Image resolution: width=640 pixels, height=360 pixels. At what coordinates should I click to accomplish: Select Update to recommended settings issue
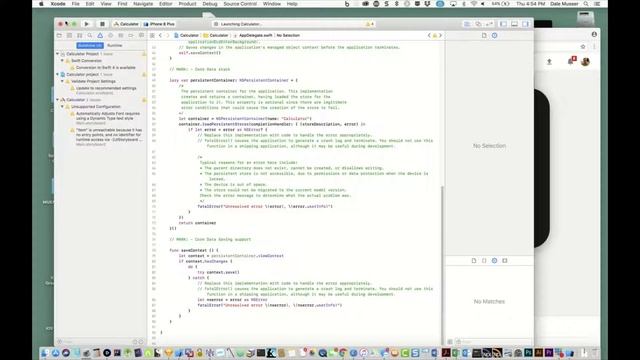click(106, 88)
